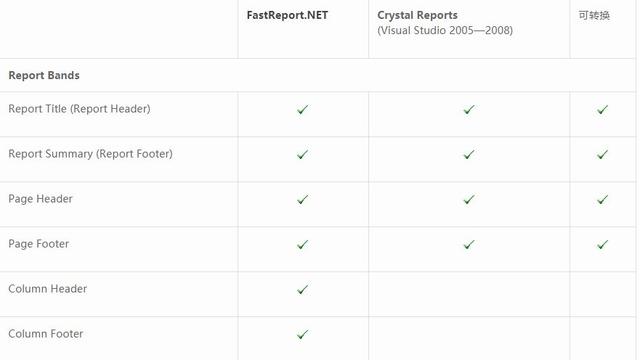Click the Report Bands section title

coord(44,75)
